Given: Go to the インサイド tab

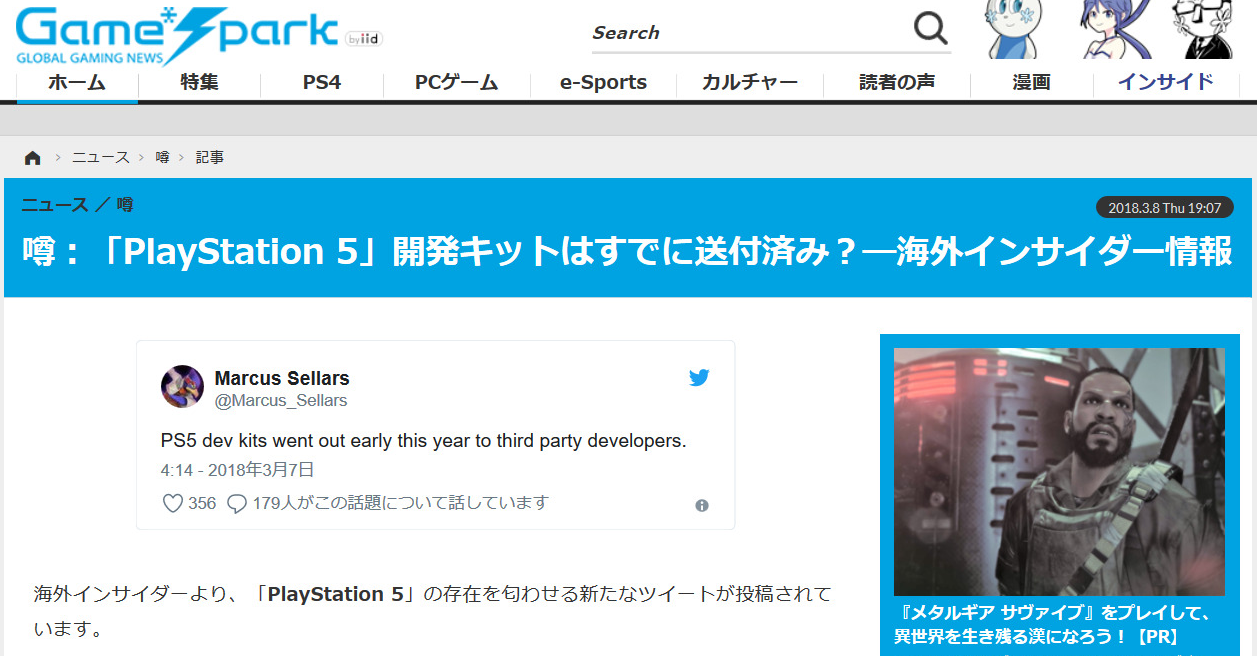Looking at the screenshot, I should [1165, 83].
